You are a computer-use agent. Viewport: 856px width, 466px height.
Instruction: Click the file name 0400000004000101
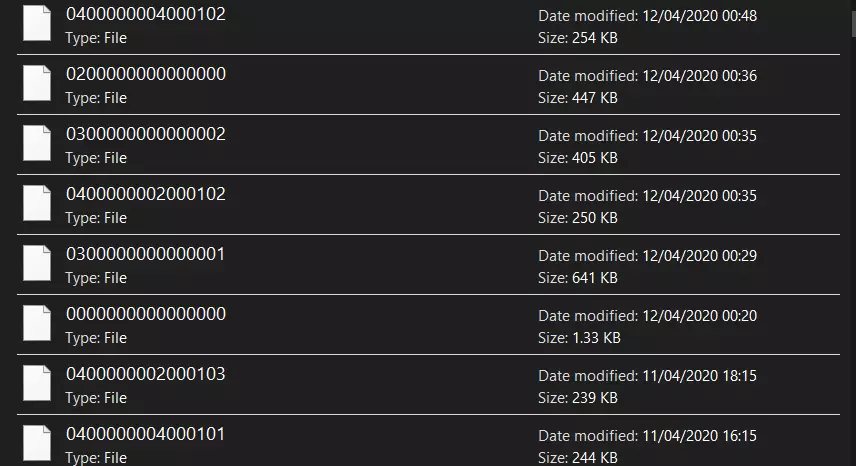[145, 435]
